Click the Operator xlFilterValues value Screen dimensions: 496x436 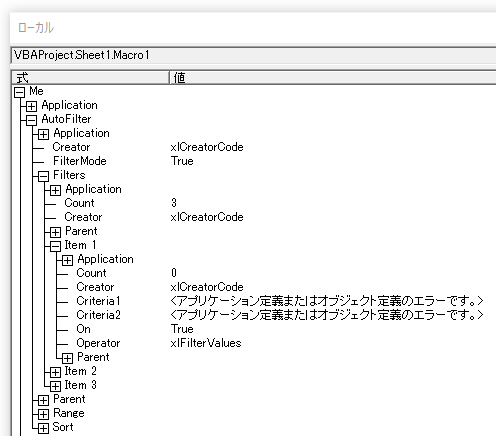tap(206, 343)
